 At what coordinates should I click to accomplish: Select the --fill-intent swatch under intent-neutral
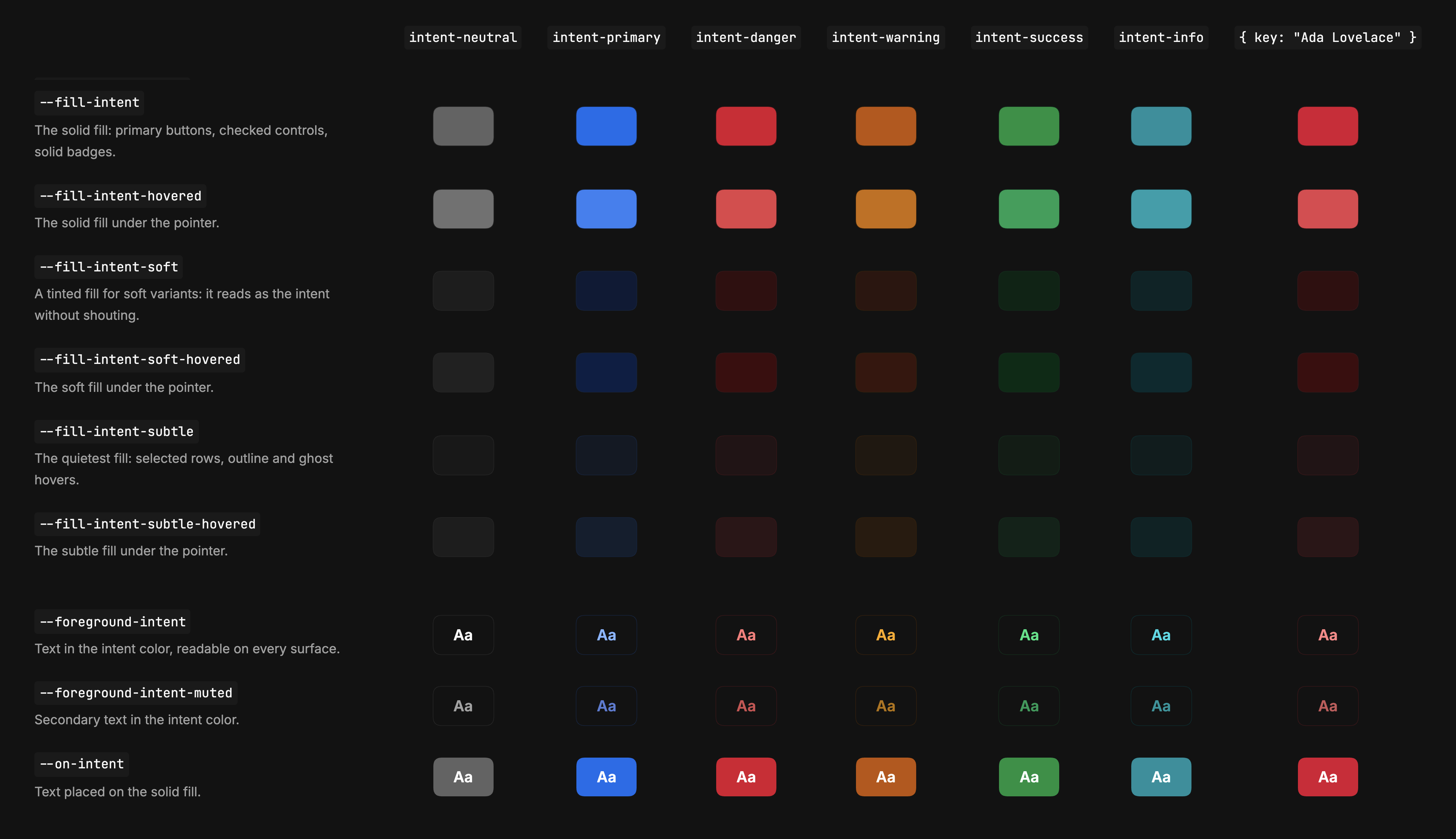click(463, 126)
